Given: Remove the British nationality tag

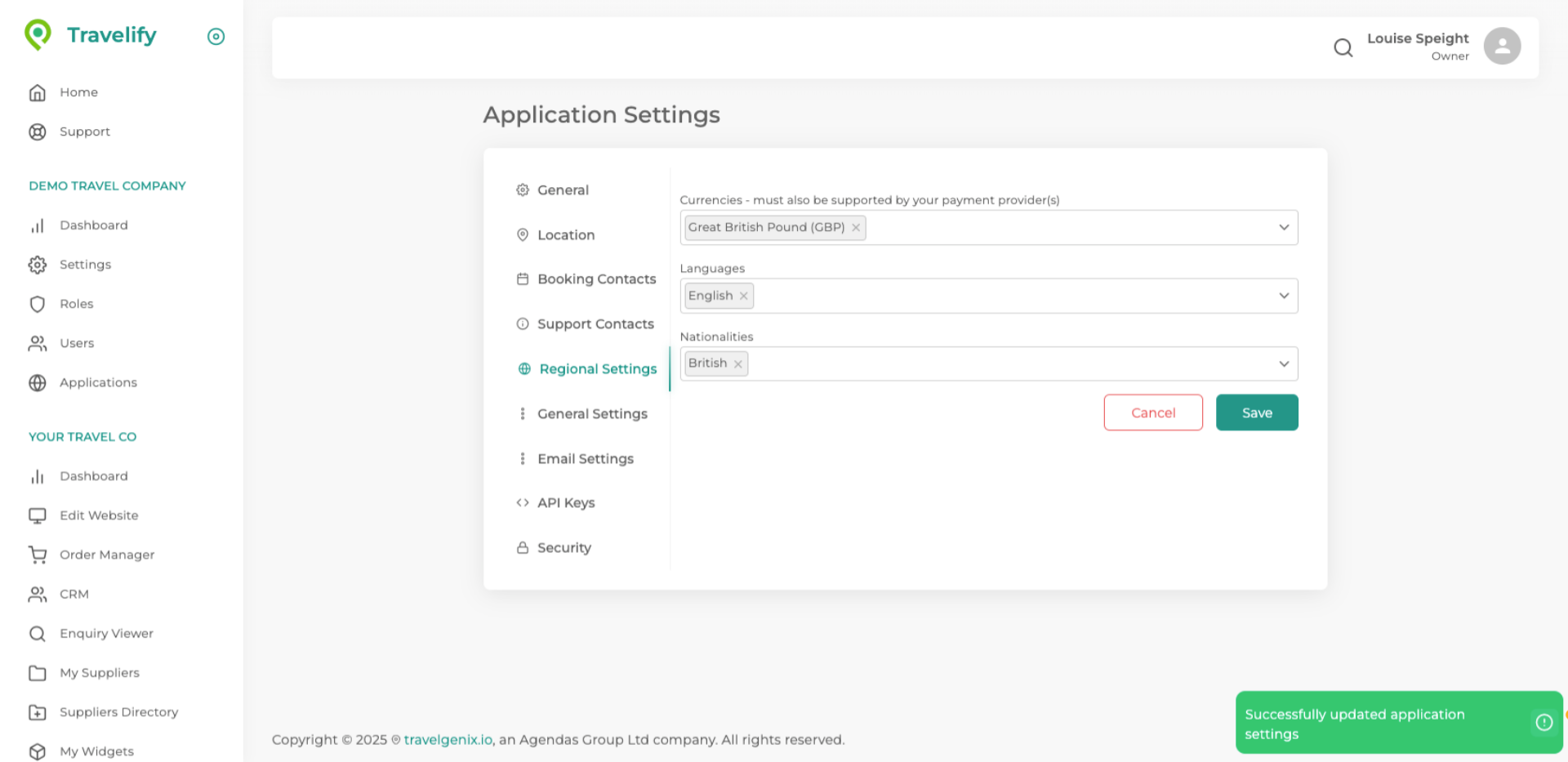Looking at the screenshot, I should (x=737, y=364).
